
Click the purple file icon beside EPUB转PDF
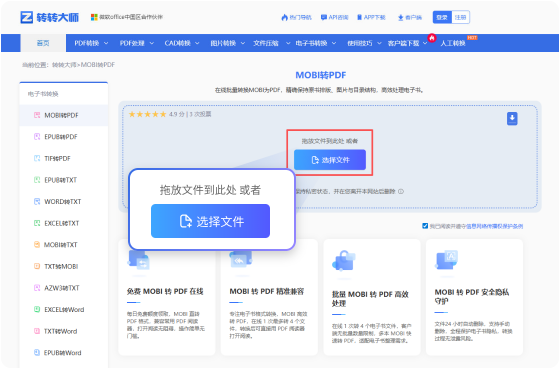[37, 136]
